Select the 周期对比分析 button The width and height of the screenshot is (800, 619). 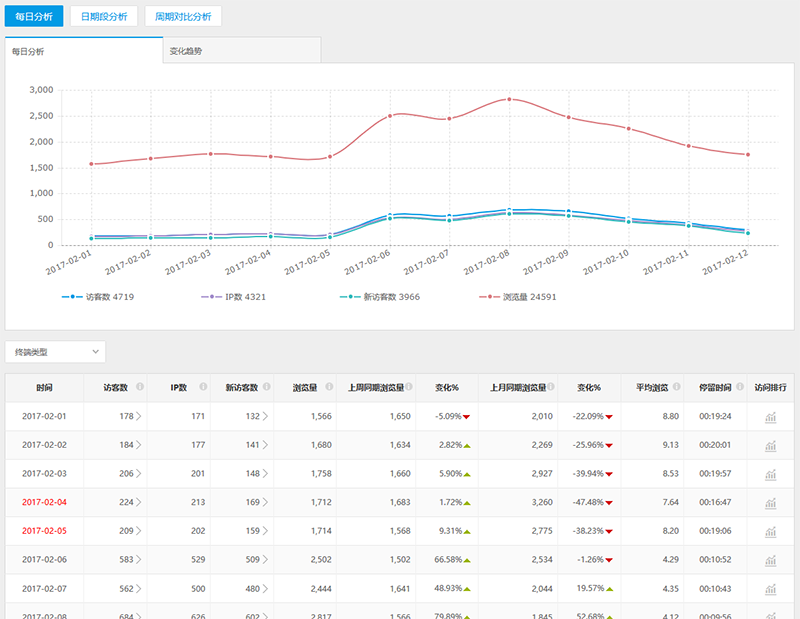coord(183,16)
